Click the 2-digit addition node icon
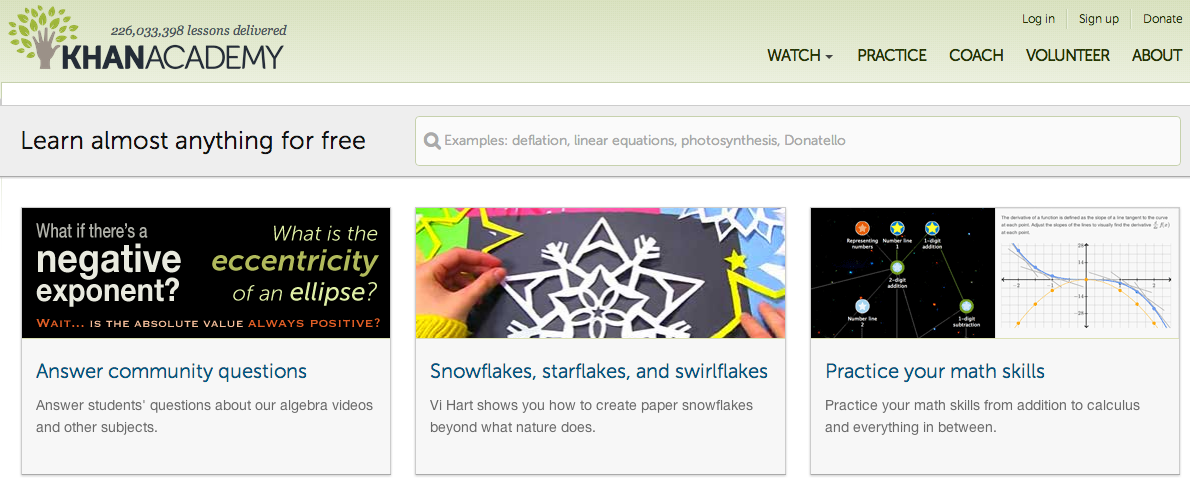The height and width of the screenshot is (496, 1190). pyautogui.click(x=897, y=267)
